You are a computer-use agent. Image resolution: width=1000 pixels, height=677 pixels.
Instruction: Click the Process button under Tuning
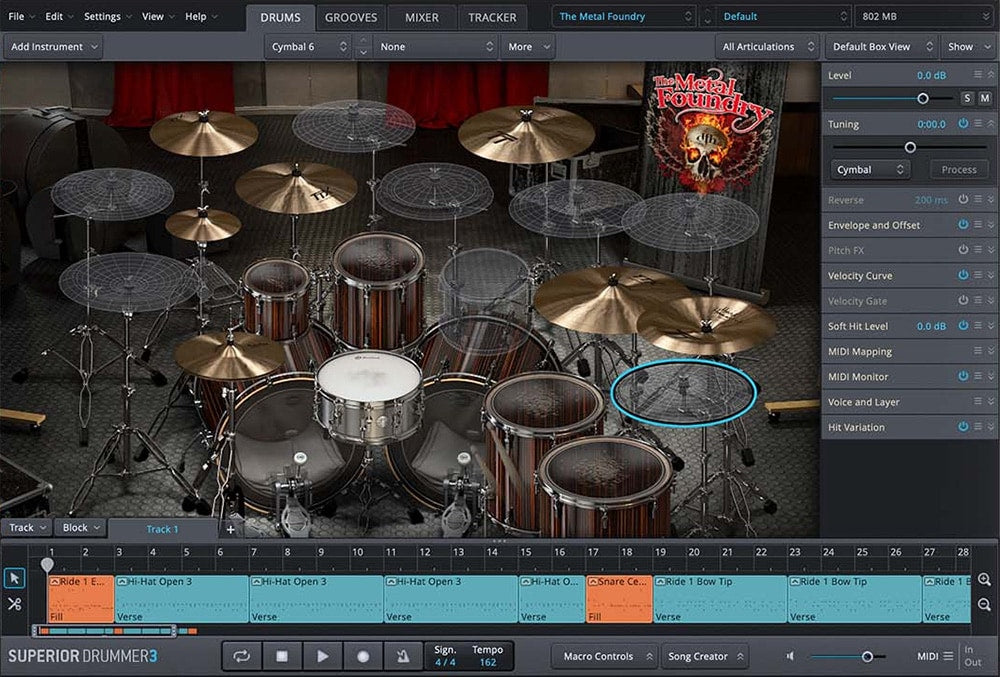pos(958,170)
